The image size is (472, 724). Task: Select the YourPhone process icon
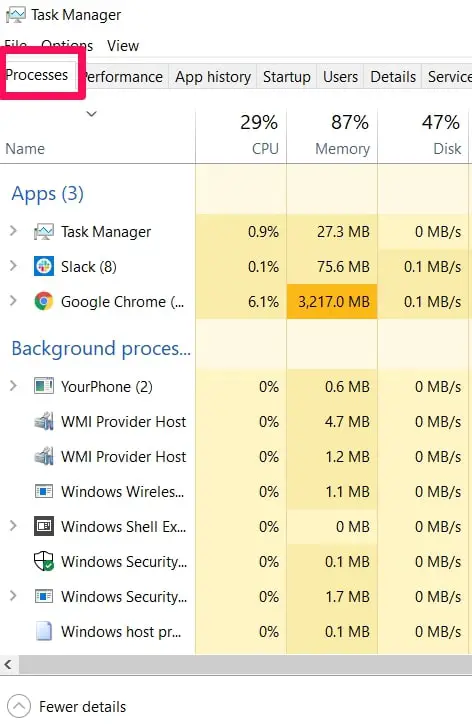[44, 386]
